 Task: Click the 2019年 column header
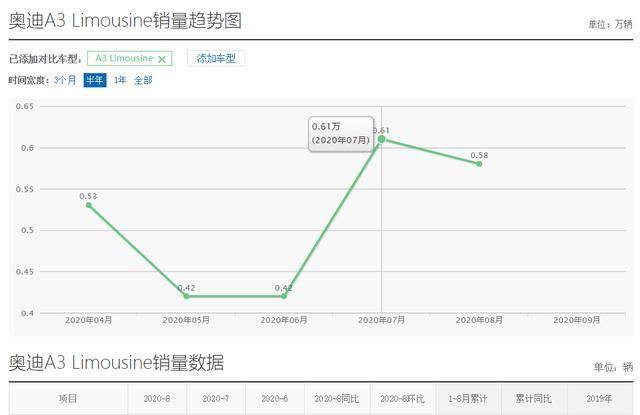[599, 399]
